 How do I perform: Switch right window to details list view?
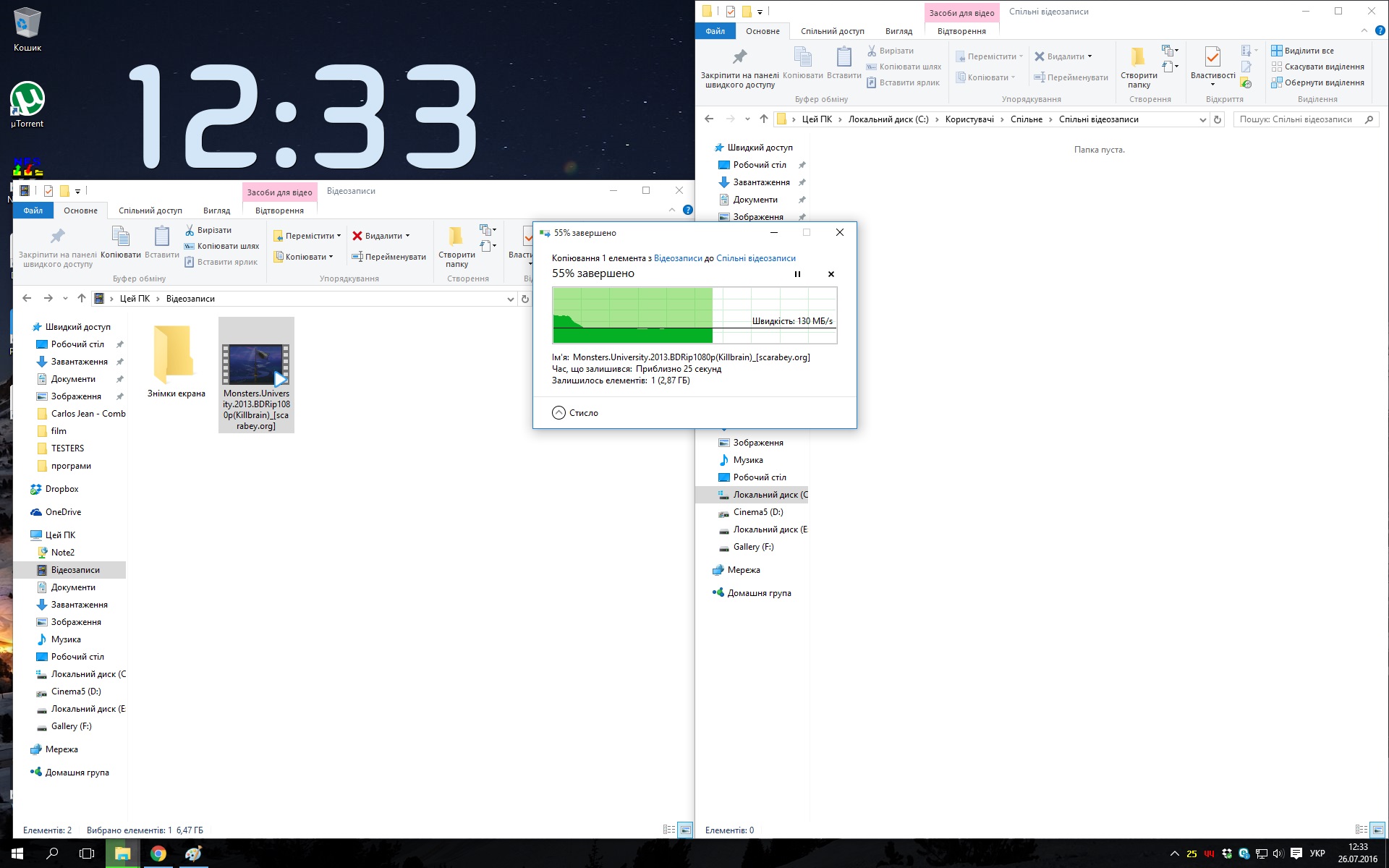click(x=1360, y=830)
